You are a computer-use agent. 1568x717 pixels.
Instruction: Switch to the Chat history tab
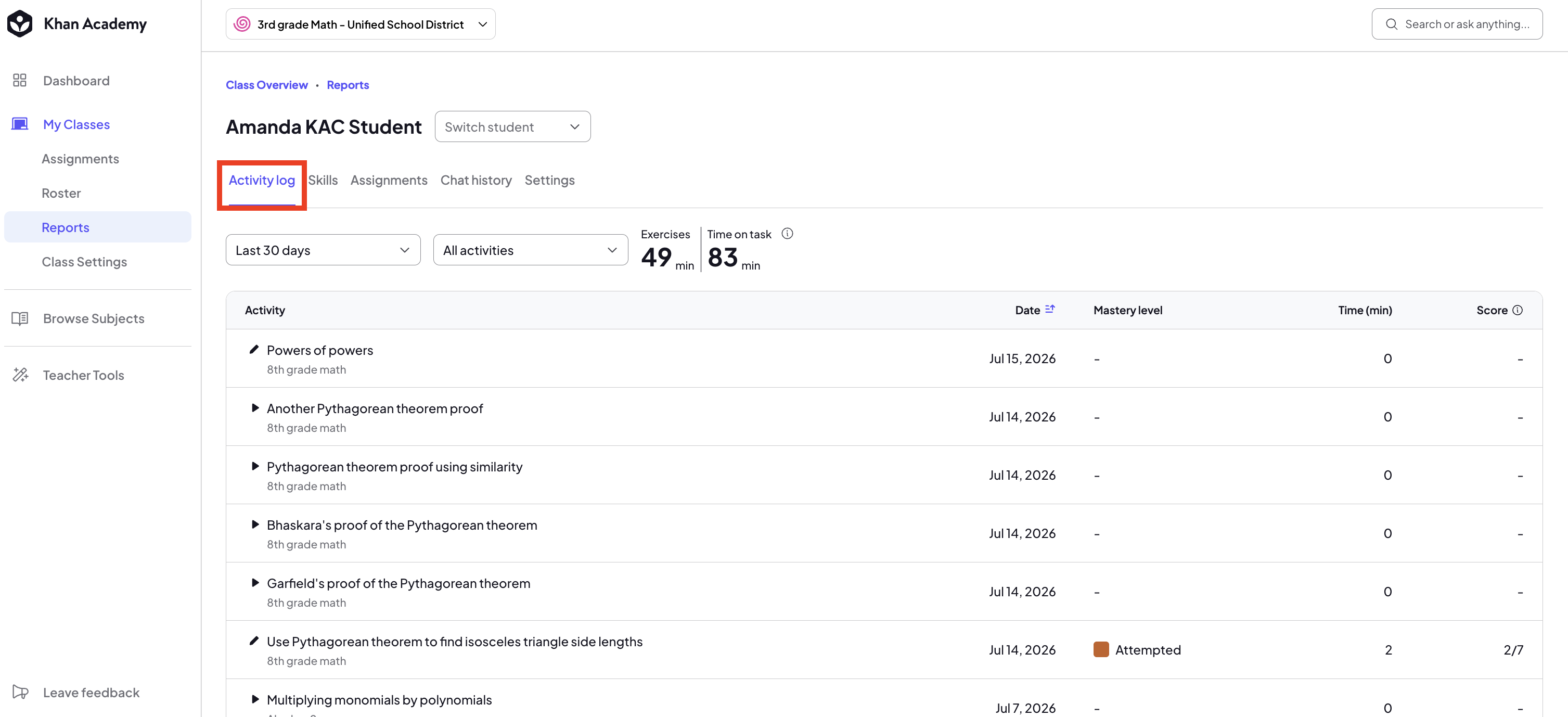coord(476,180)
